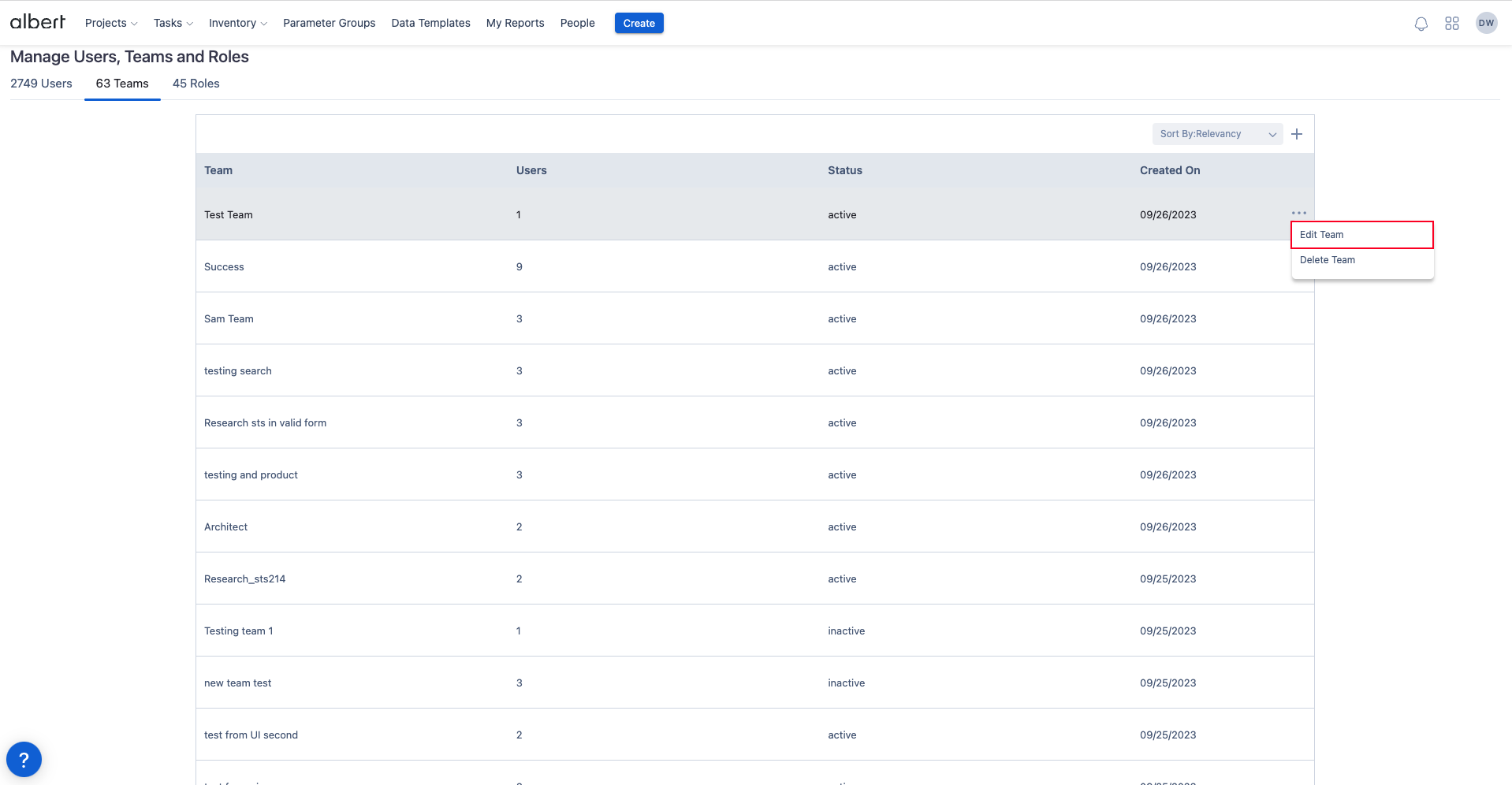Select the Success team row
The width and height of the screenshot is (1512, 785).
[x=224, y=267]
